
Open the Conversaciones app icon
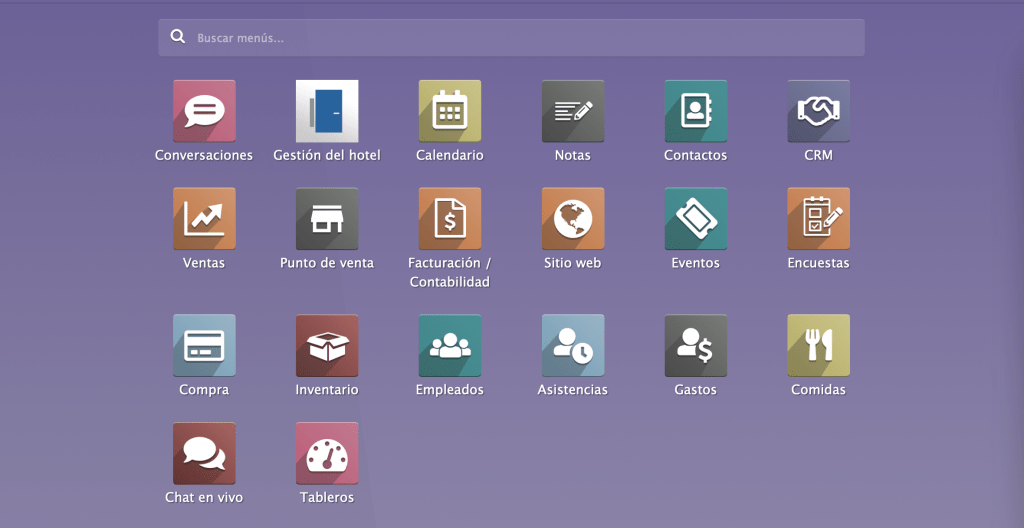coord(204,111)
